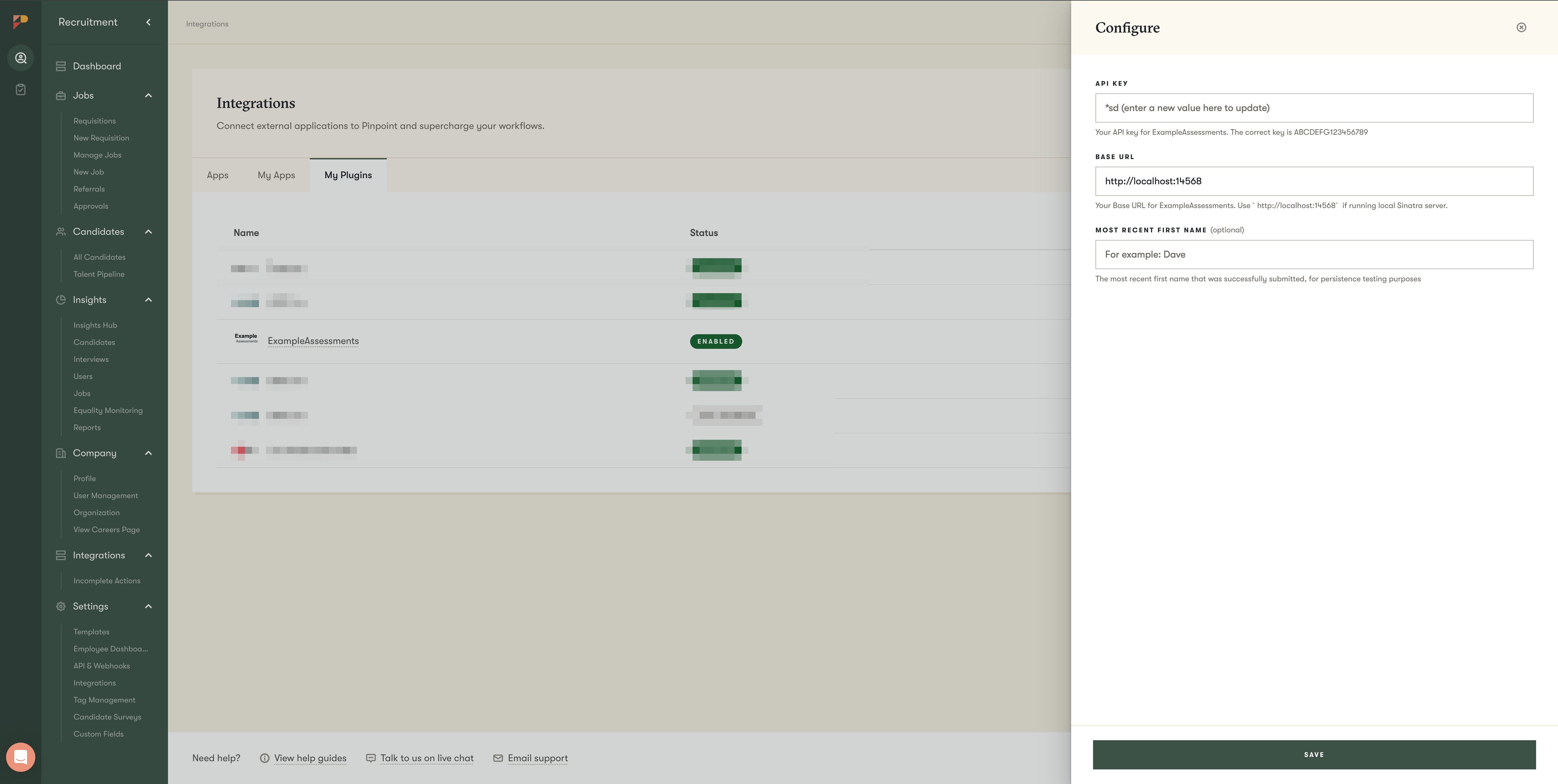Switch to the My Apps tab
Image resolution: width=1558 pixels, height=784 pixels.
[x=276, y=175]
